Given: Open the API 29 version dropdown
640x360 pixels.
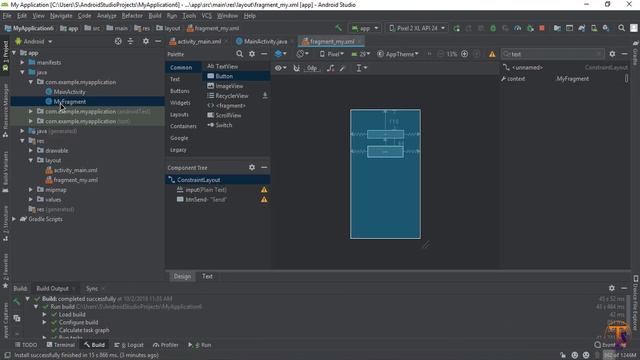Looking at the screenshot, I should click(x=361, y=54).
